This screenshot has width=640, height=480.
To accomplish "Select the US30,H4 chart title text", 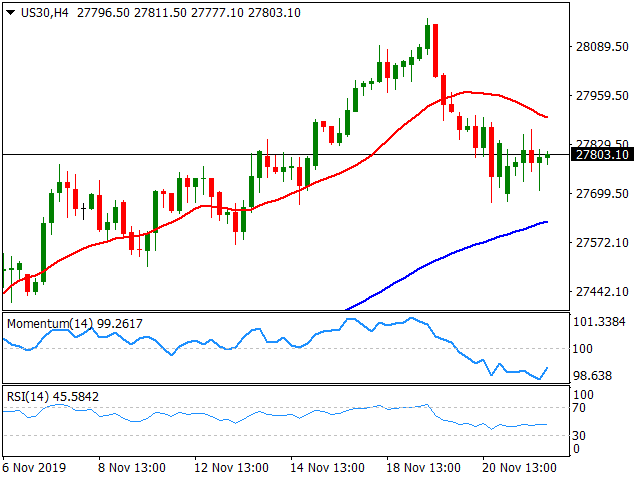I will pyautogui.click(x=44, y=13).
